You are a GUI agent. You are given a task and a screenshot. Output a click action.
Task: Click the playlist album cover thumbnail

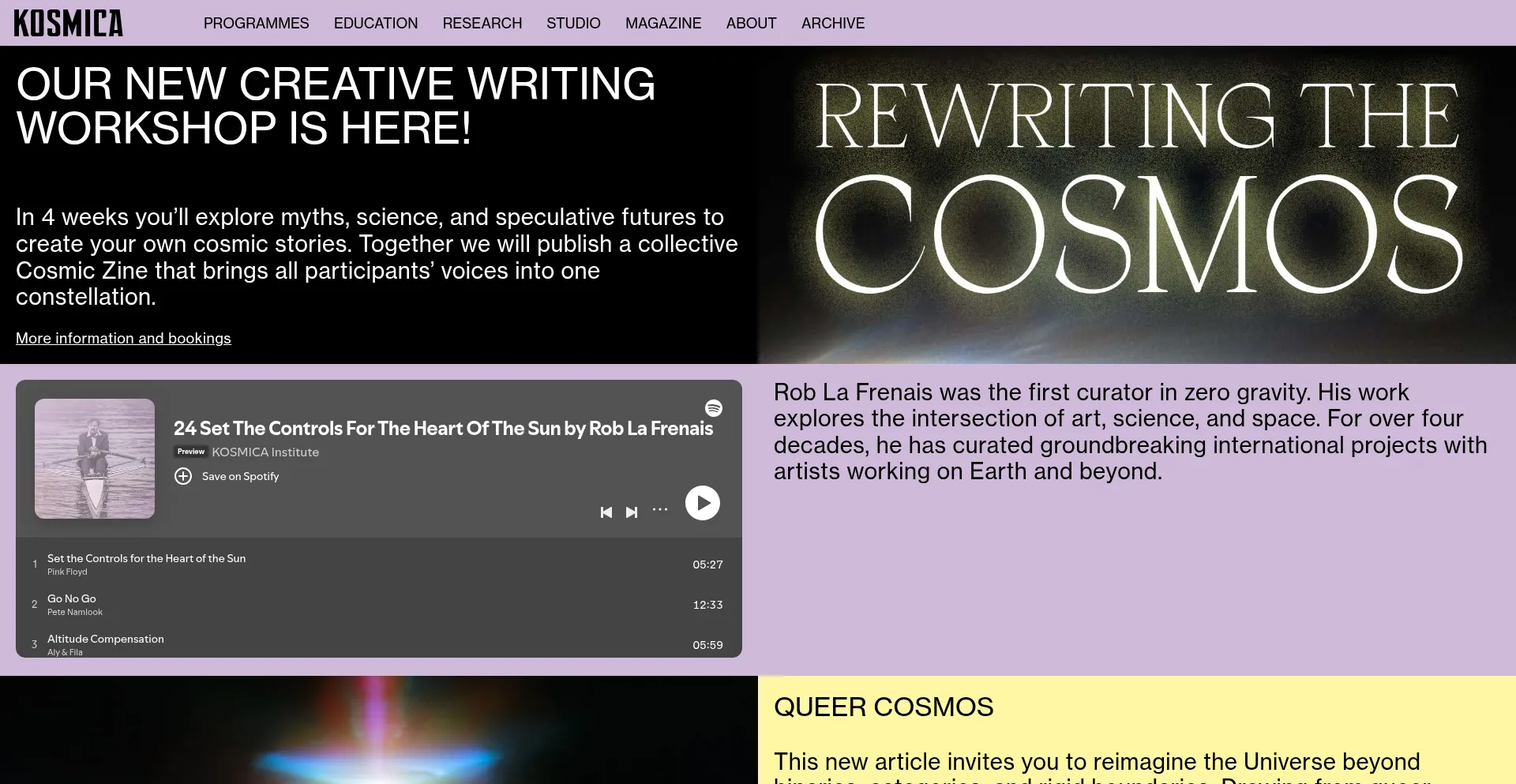95,459
